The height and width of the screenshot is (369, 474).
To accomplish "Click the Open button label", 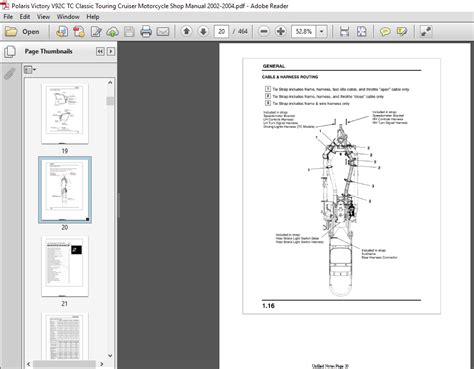I will (31, 32).
